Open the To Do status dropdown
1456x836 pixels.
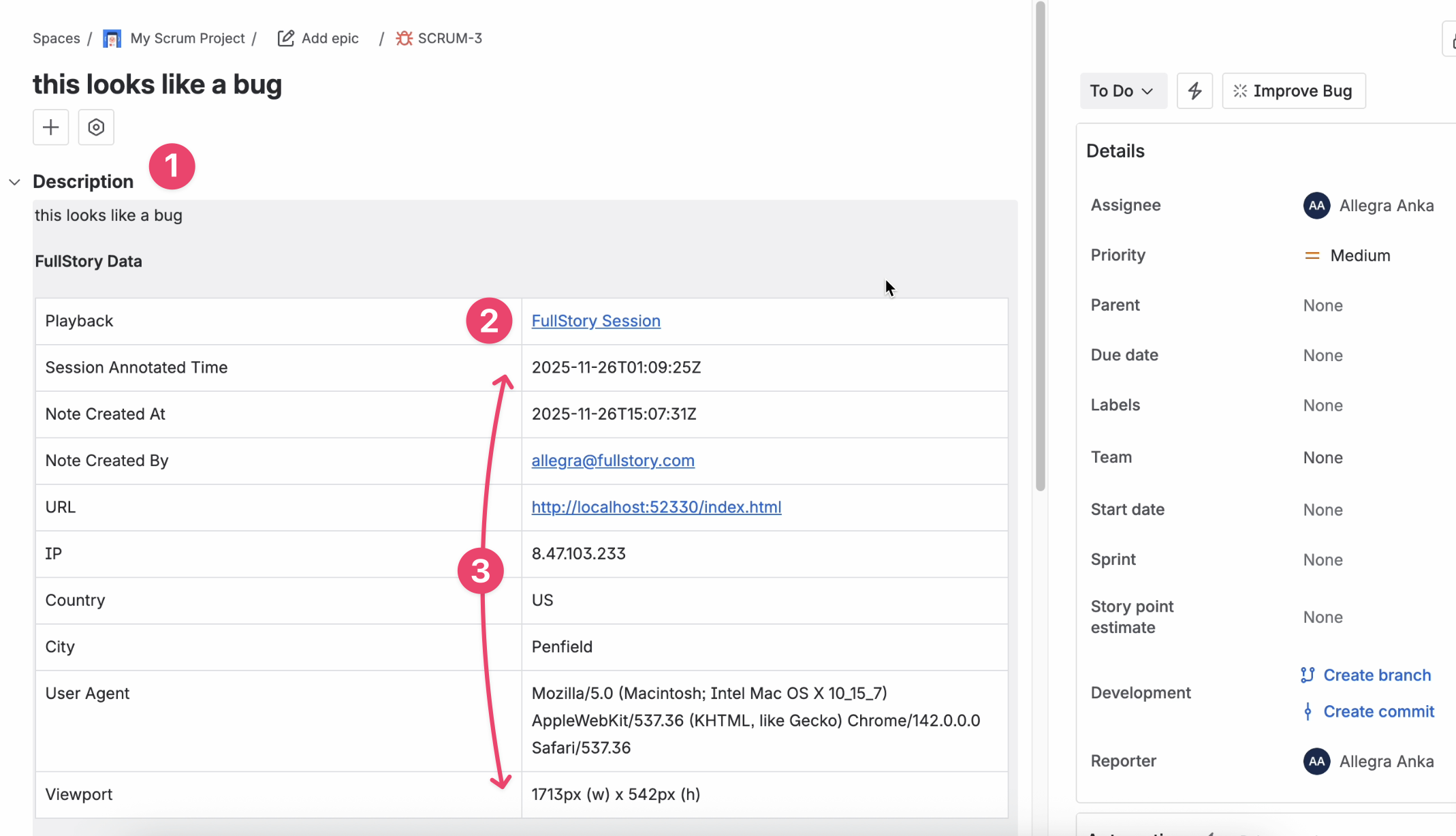coord(1123,90)
